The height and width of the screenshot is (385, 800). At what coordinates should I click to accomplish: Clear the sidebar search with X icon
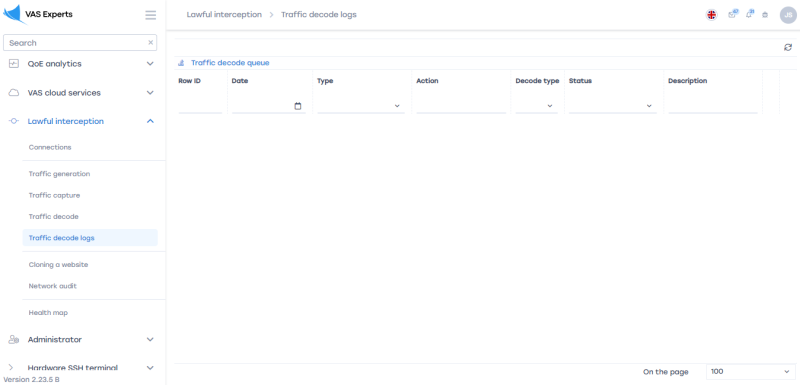point(151,43)
